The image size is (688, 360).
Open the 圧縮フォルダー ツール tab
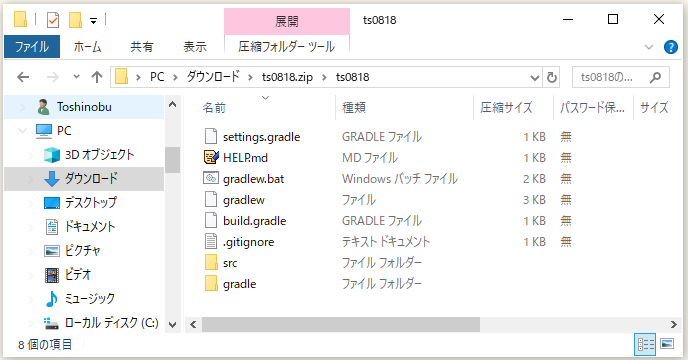[x=287, y=47]
